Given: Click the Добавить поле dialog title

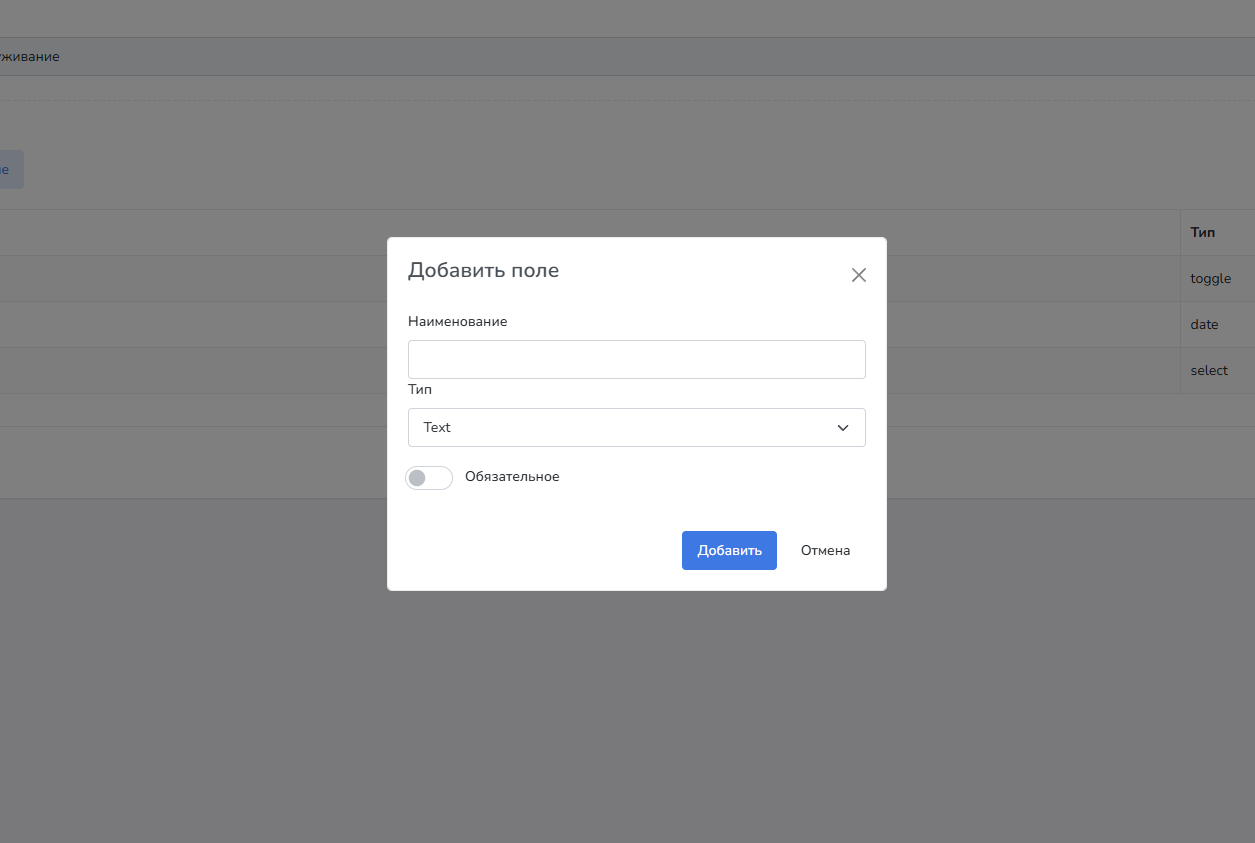Looking at the screenshot, I should point(483,270).
